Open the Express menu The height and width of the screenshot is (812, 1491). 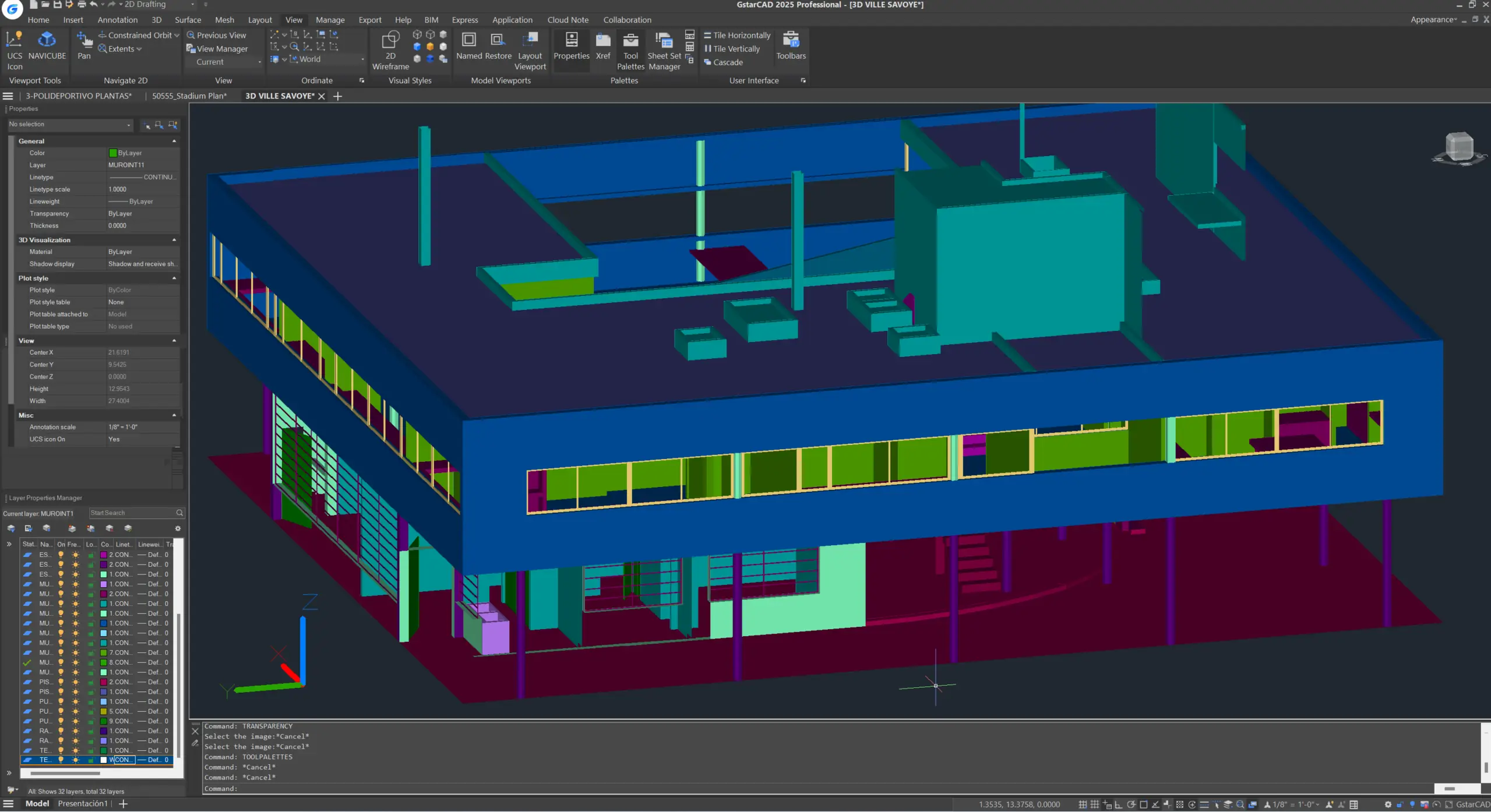click(x=465, y=19)
